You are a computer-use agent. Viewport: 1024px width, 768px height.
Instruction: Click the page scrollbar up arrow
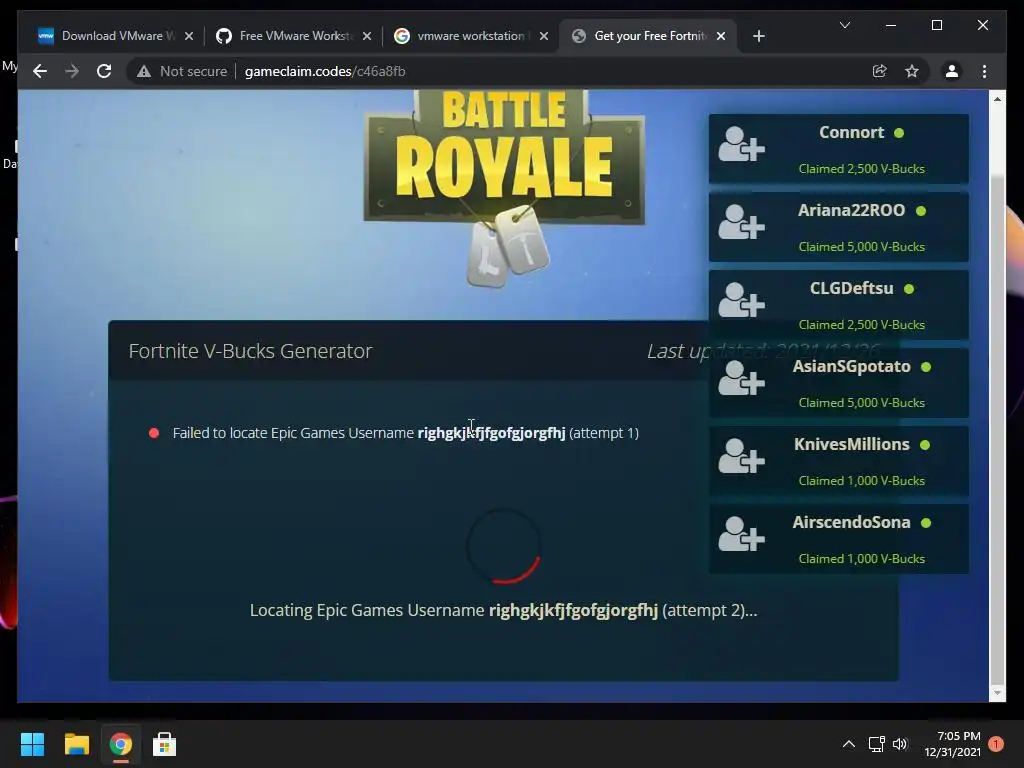click(x=997, y=99)
